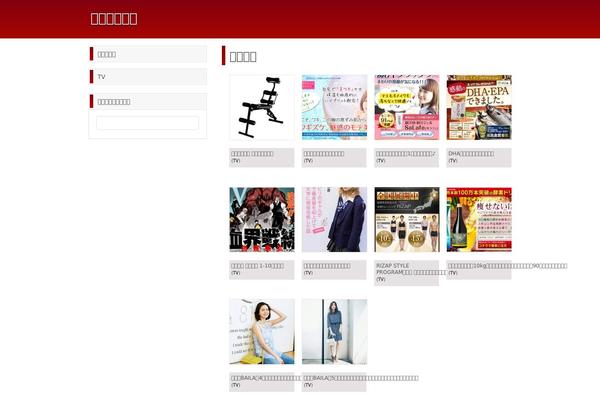Click the (TV) tag under school uniform caption
The image size is (600, 400).
308,273
